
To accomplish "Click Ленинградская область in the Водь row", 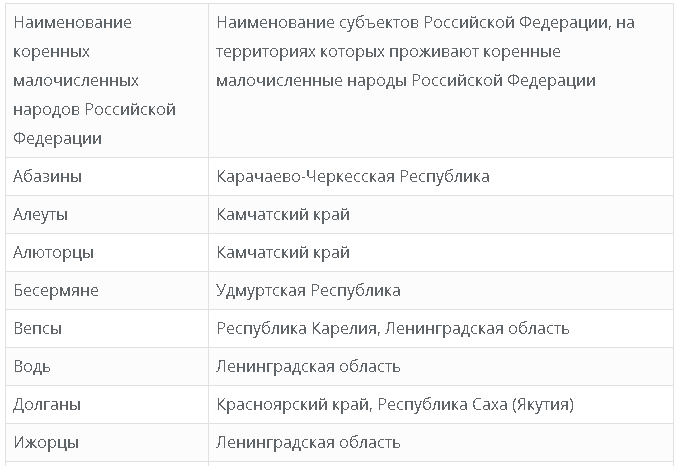I will click(x=308, y=367).
